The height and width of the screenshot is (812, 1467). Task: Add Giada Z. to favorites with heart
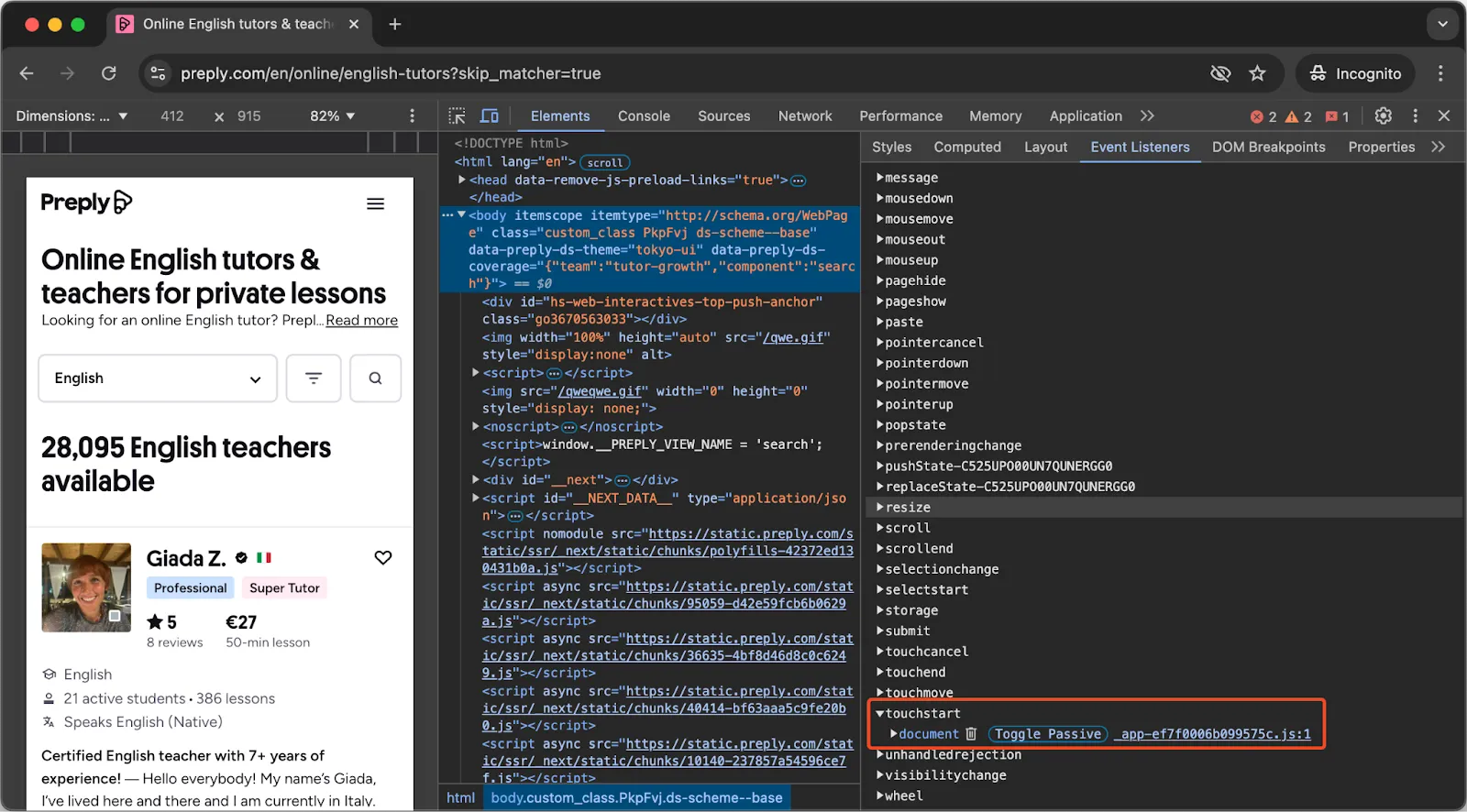tap(383, 557)
